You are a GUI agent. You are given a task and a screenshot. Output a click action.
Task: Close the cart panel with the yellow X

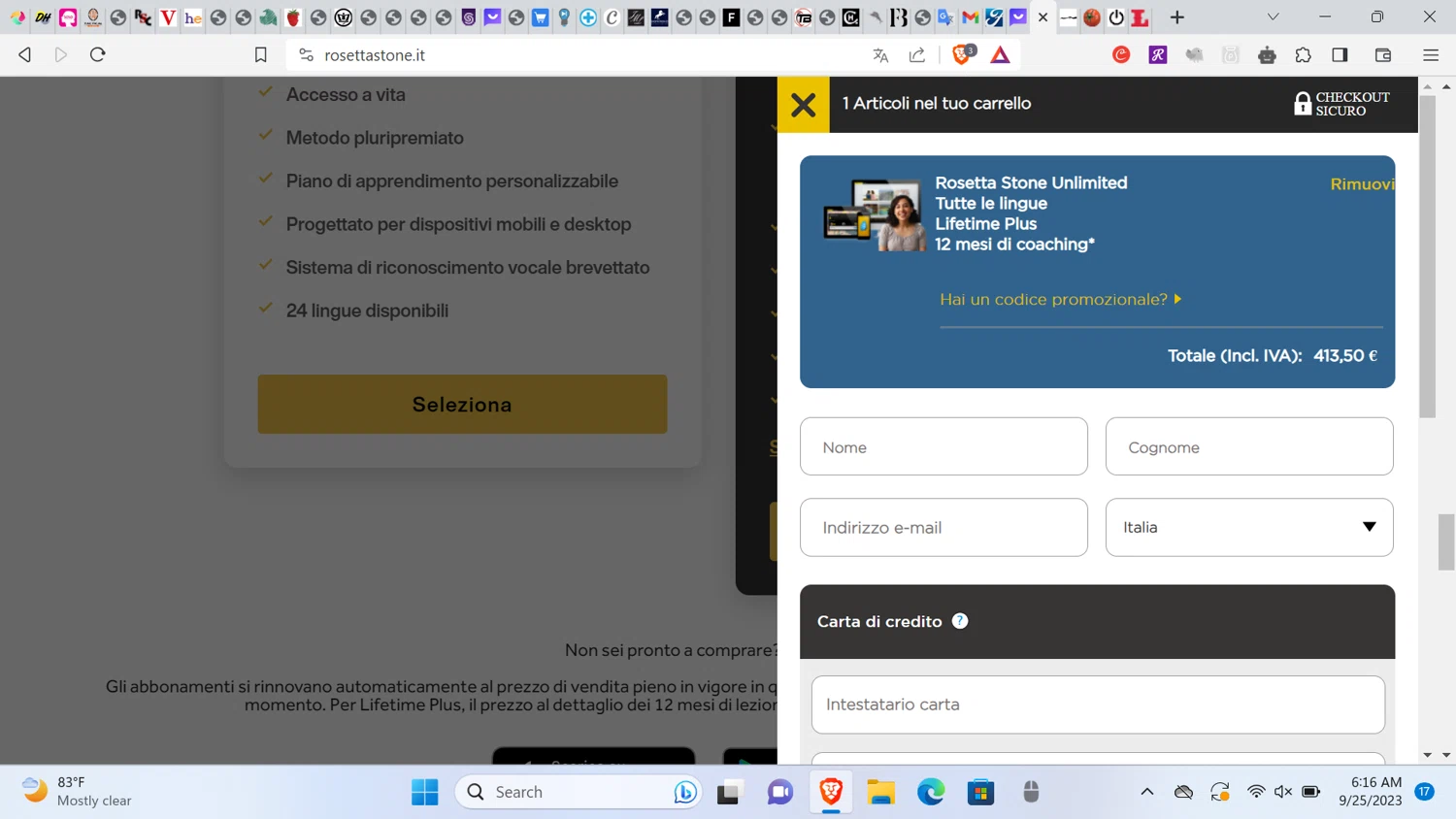click(804, 104)
